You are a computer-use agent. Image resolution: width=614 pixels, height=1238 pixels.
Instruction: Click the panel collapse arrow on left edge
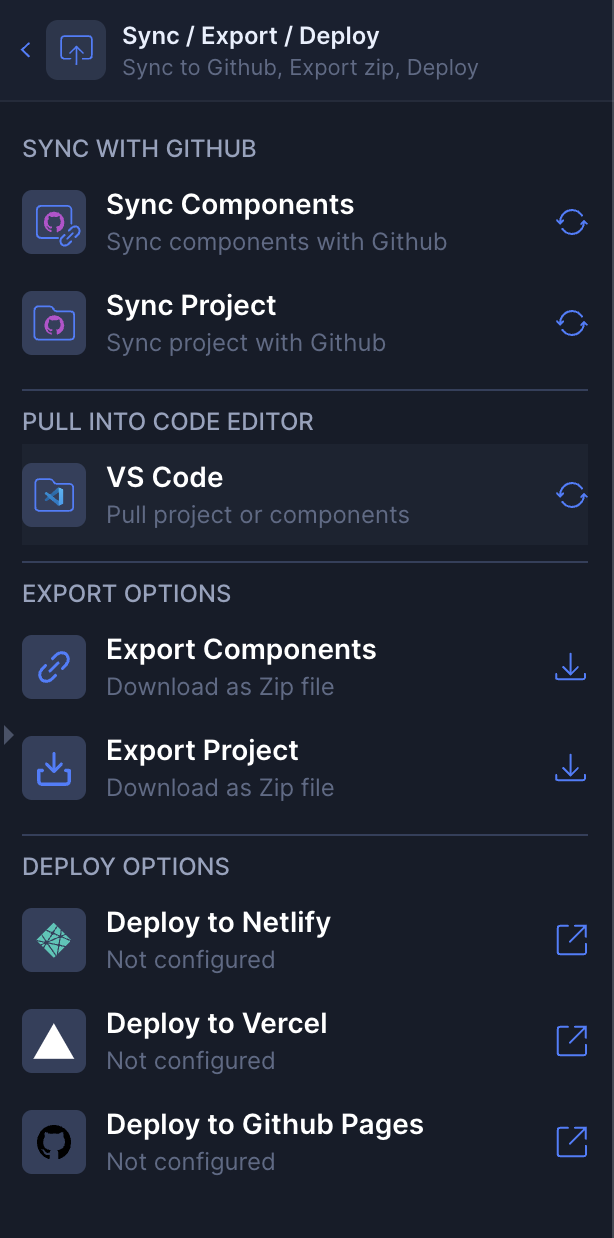tap(8, 734)
